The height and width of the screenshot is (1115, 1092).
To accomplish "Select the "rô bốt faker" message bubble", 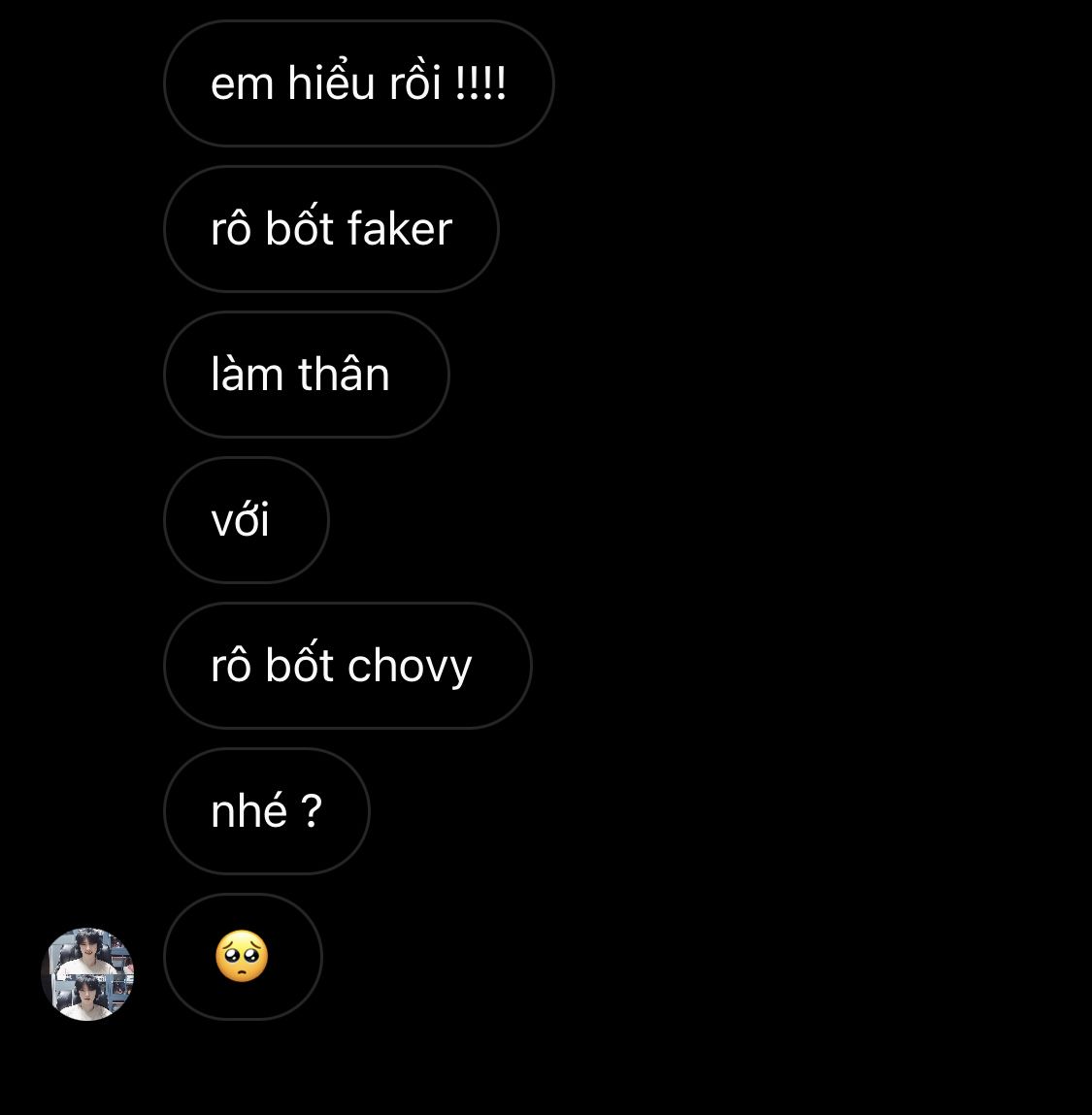I will point(332,229).
